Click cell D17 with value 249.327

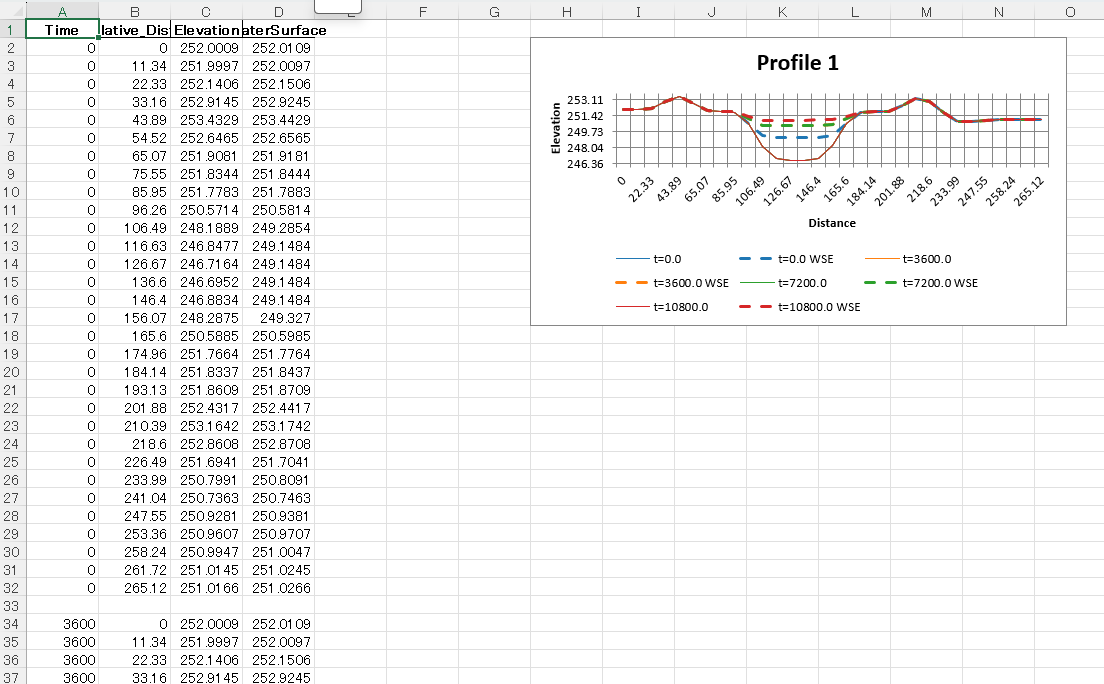(278, 318)
